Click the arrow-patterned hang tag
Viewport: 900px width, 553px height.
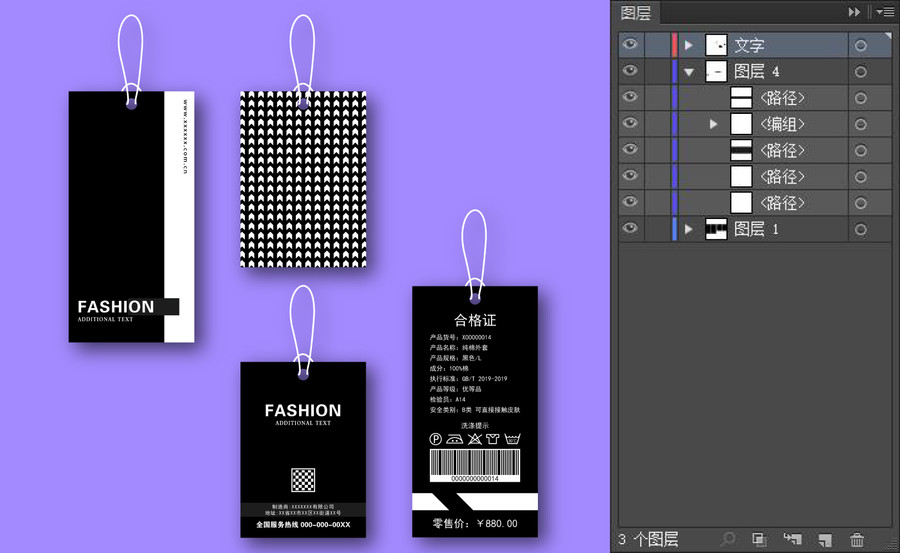click(303, 179)
